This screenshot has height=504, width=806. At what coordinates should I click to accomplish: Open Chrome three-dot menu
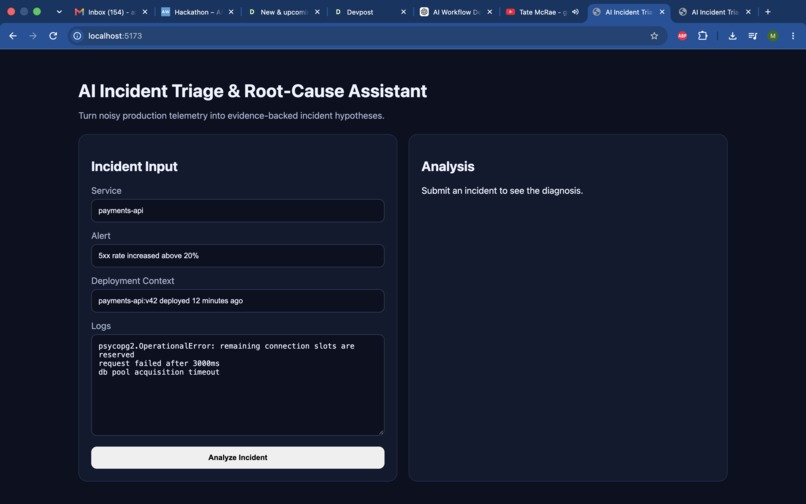(x=793, y=36)
